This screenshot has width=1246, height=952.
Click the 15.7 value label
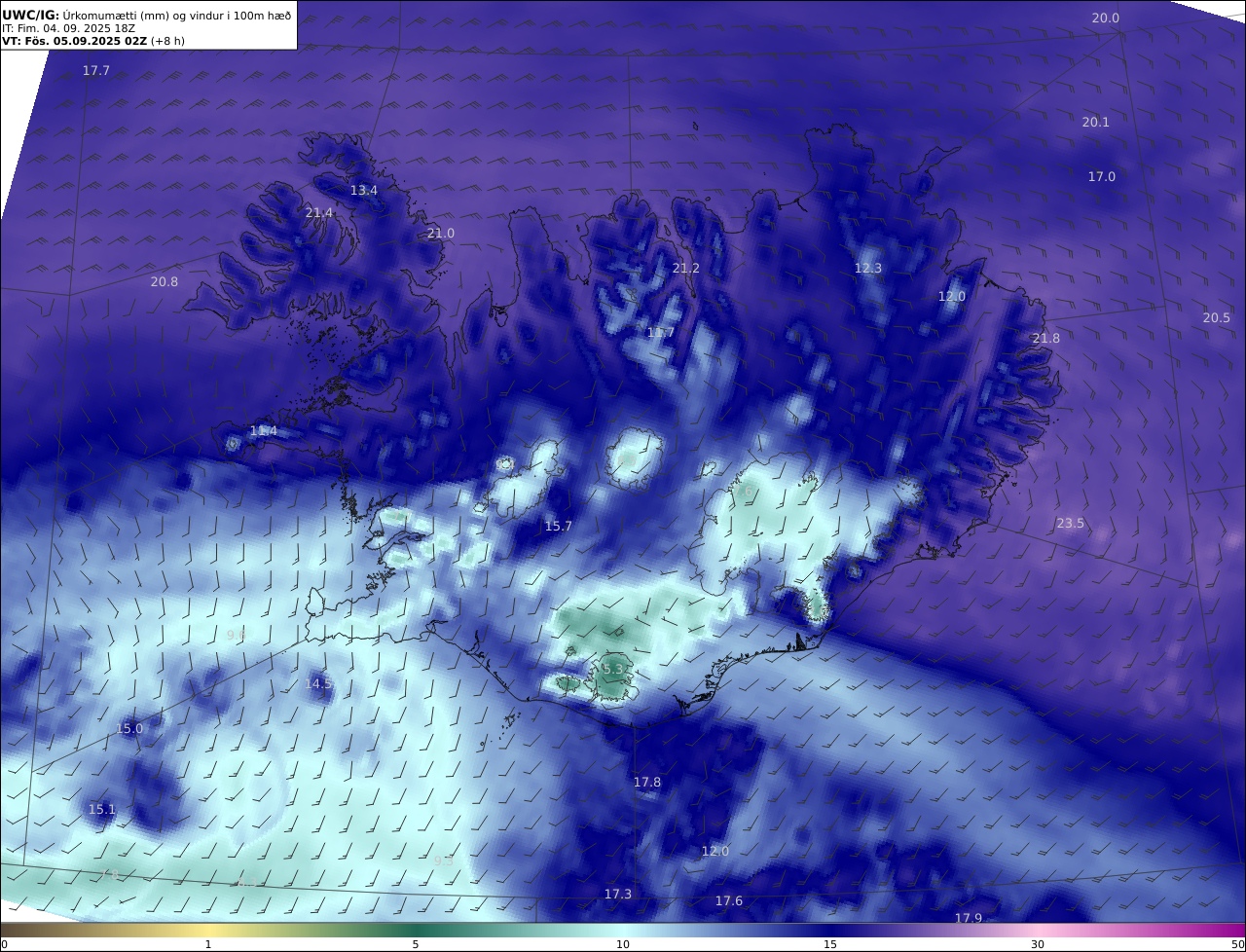coord(558,526)
